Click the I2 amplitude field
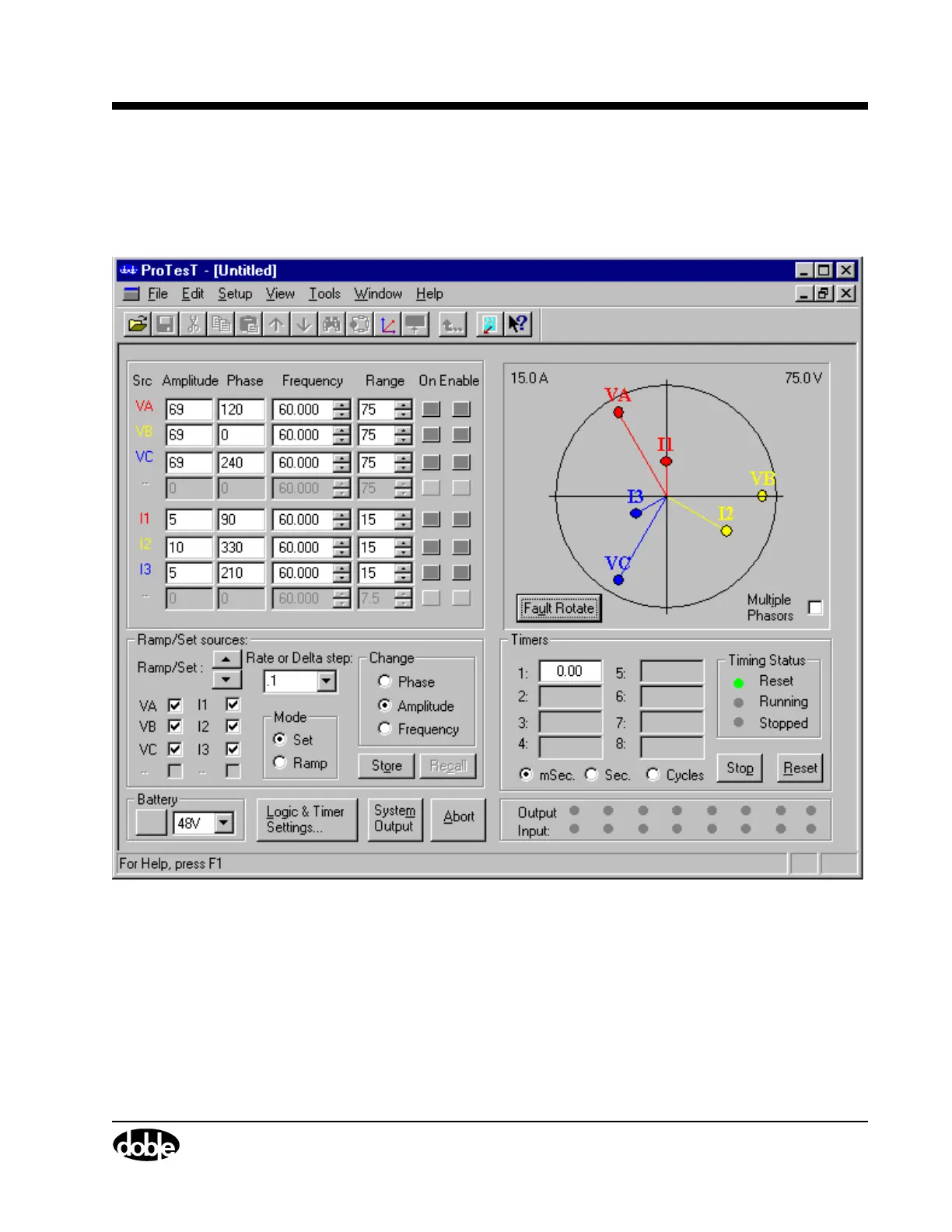 coord(189,548)
